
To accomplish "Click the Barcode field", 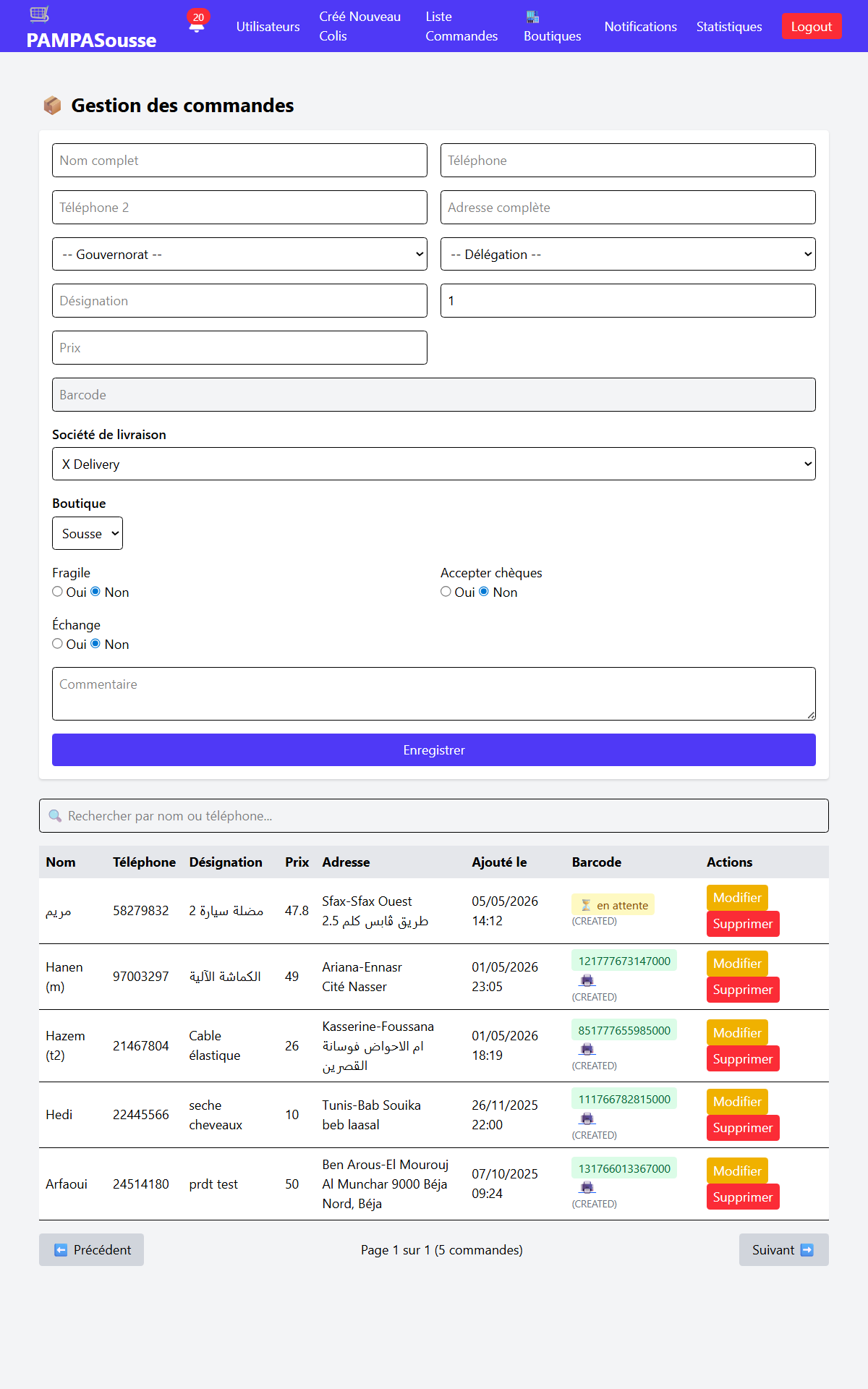I will (x=434, y=394).
